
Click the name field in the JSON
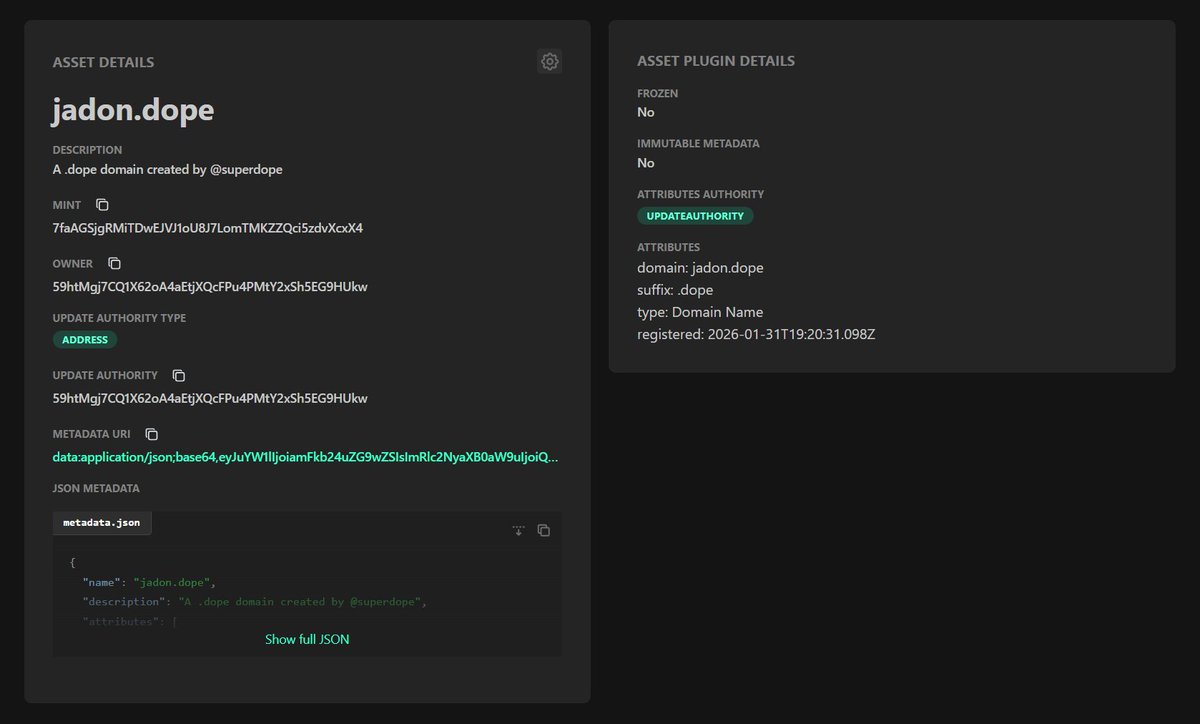[101, 581]
